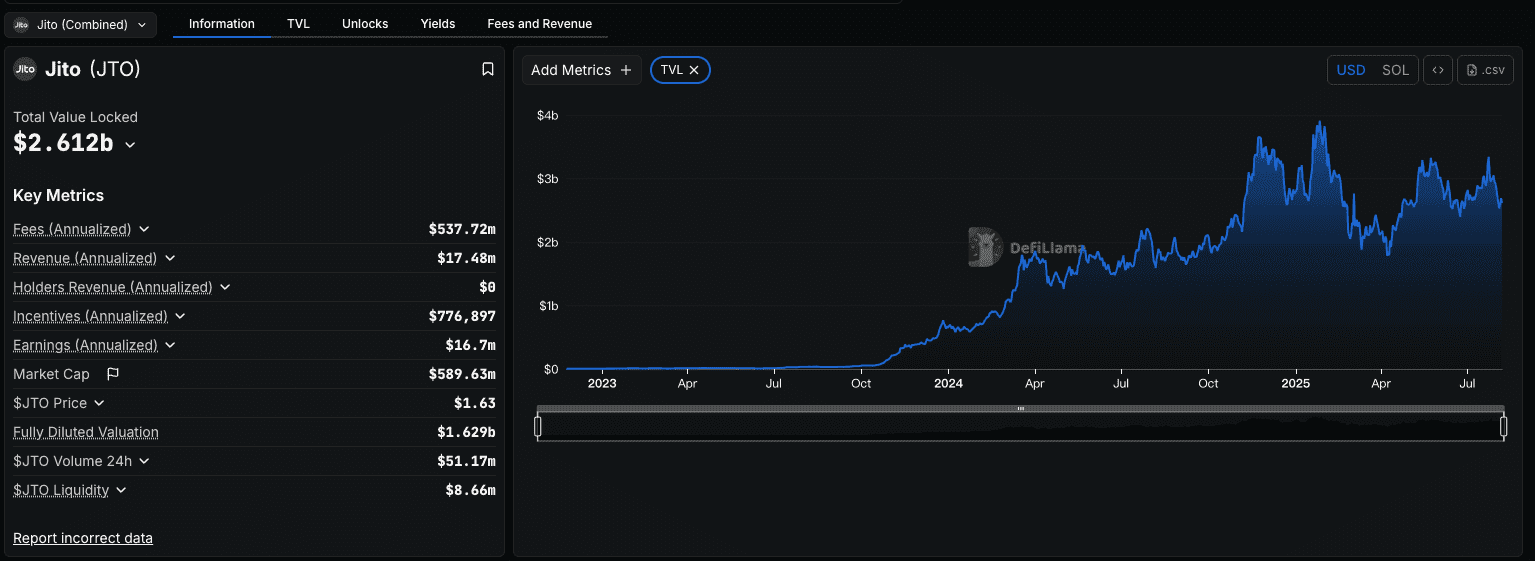Click the $2.612b total value figure

[x=63, y=143]
